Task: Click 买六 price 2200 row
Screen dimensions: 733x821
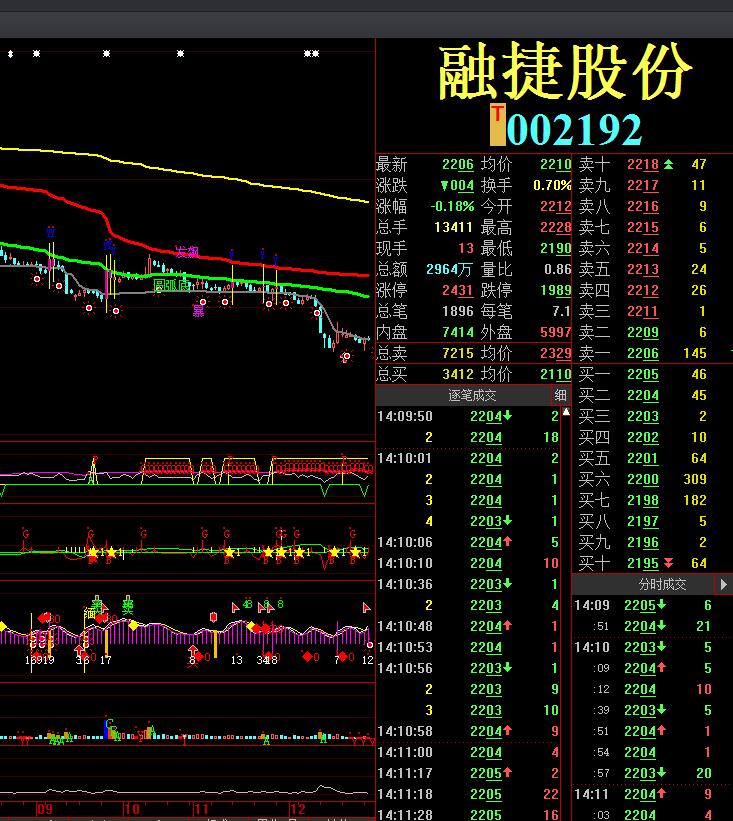Action: coord(643,479)
